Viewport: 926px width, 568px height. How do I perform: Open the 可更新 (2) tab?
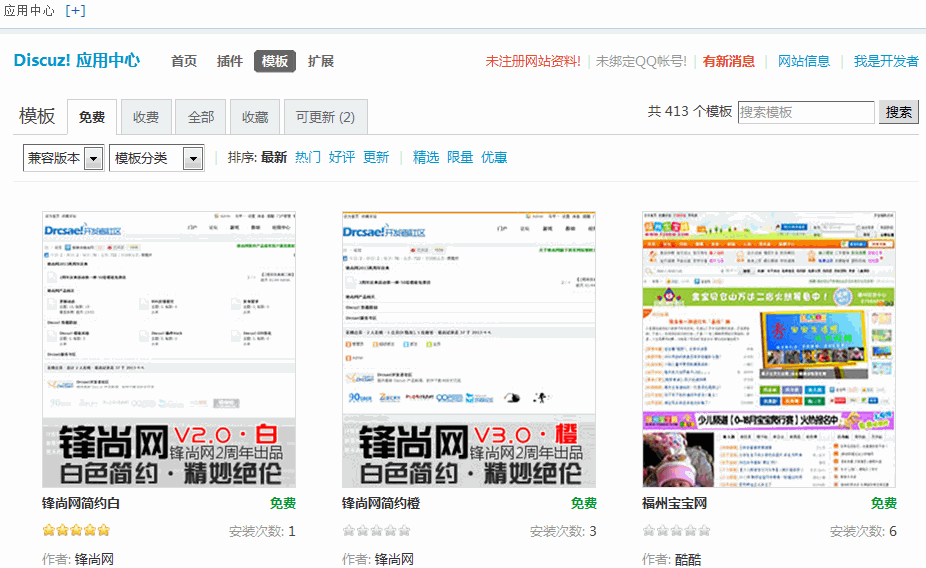pos(325,117)
